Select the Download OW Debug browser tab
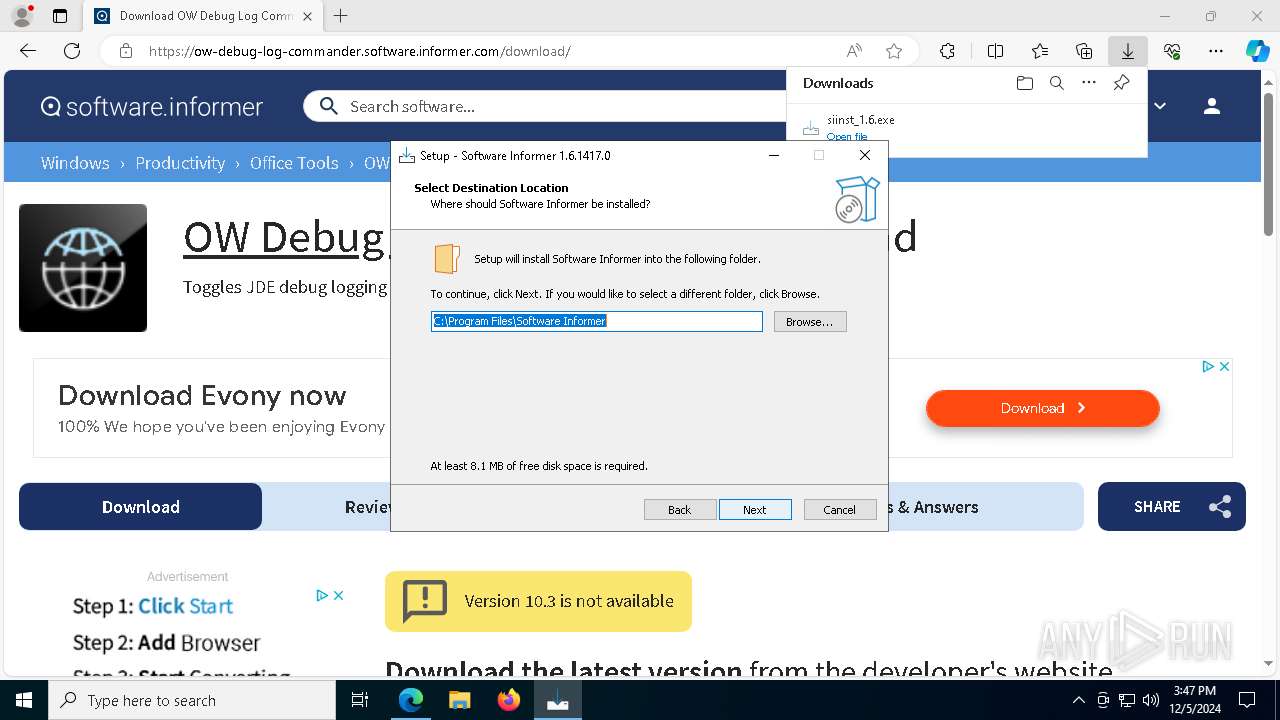 (204, 16)
